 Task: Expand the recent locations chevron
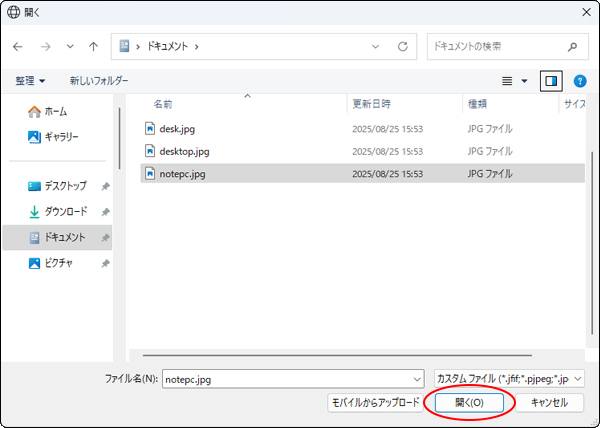point(69,46)
